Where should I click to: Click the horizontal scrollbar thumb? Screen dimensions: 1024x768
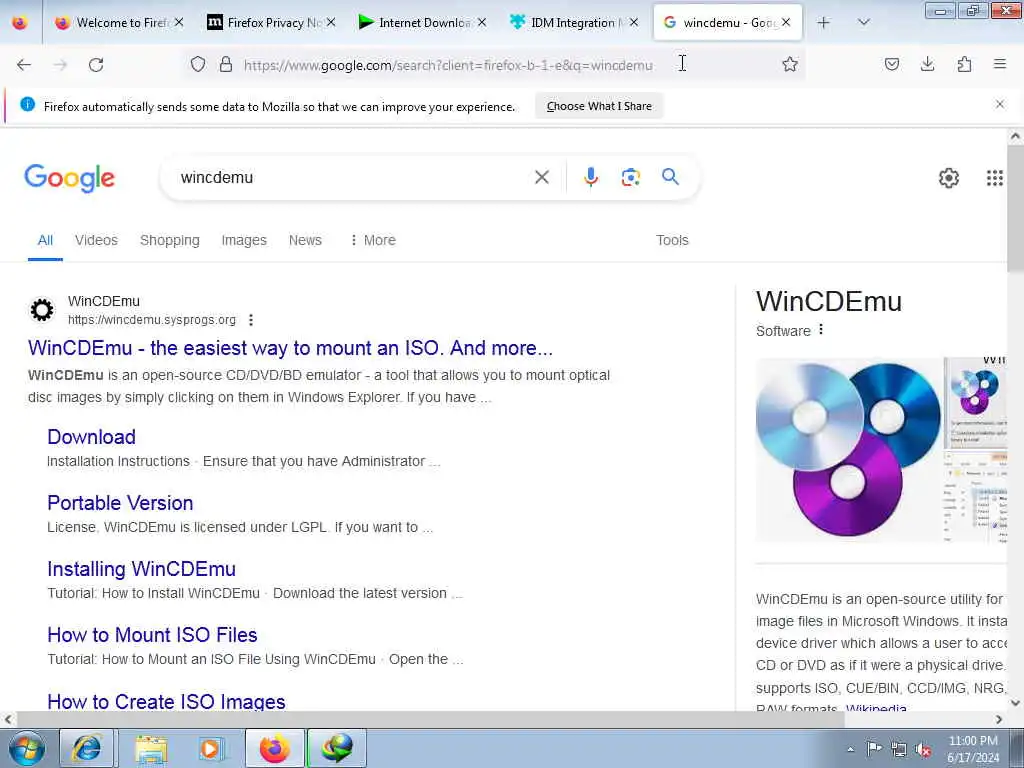pyautogui.click(x=431, y=720)
